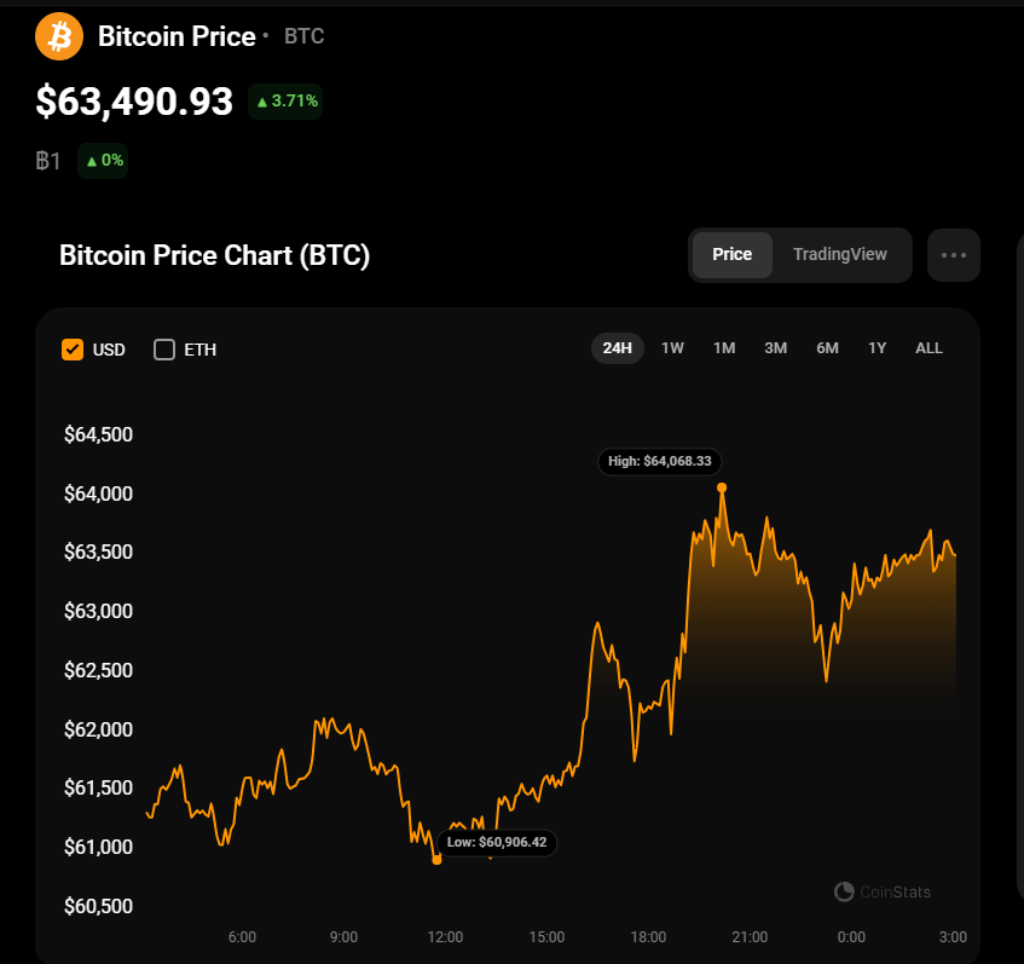This screenshot has height=964, width=1024.
Task: Select the 24H time range
Action: [x=617, y=348]
